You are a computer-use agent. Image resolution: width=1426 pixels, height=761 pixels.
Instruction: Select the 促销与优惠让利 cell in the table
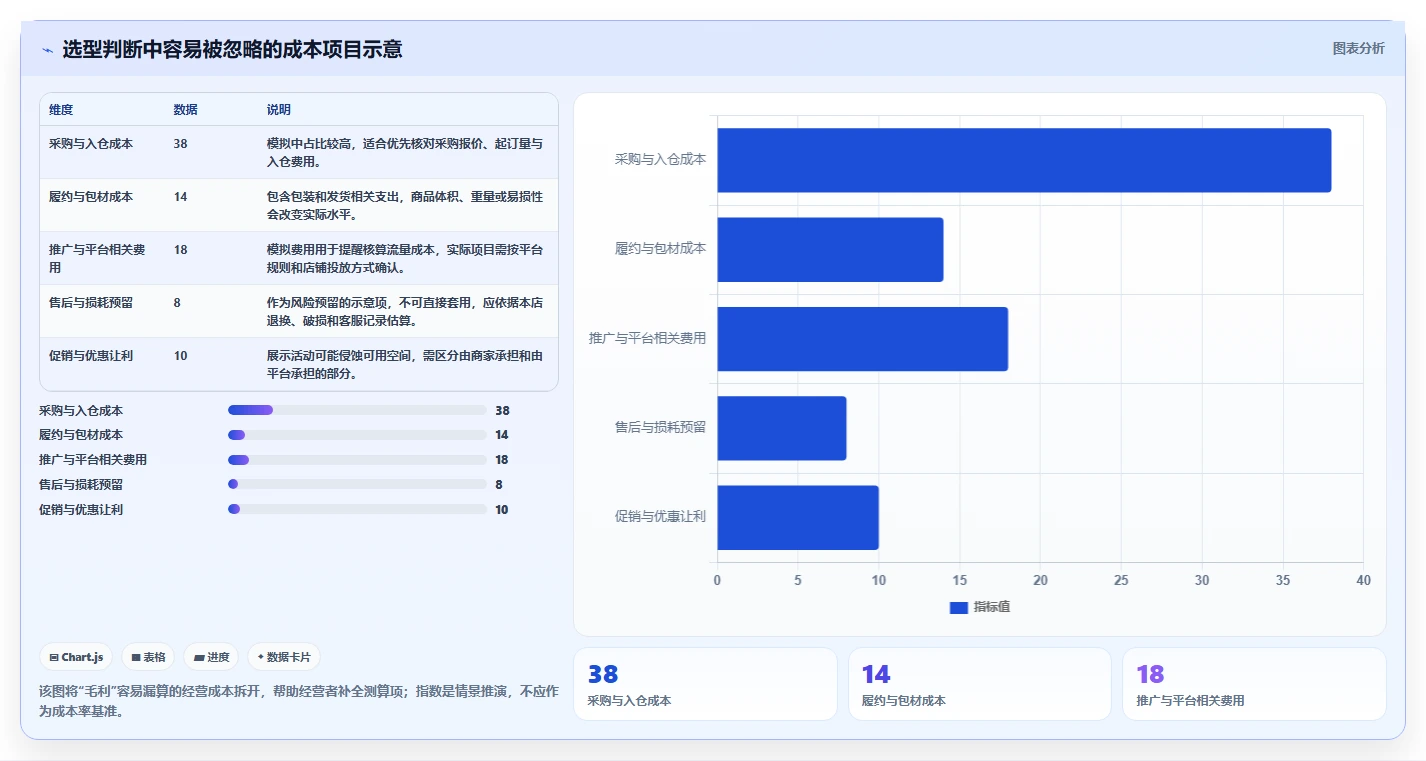pos(91,356)
